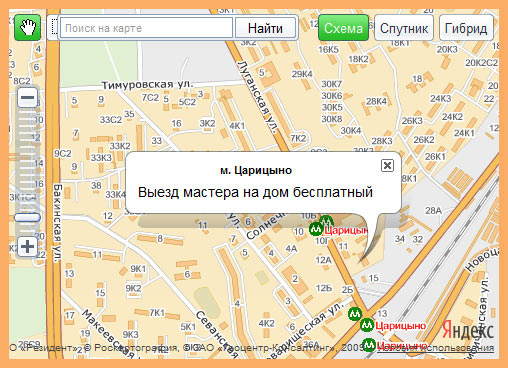
Task: Click the Найти search button
Action: 265,28
